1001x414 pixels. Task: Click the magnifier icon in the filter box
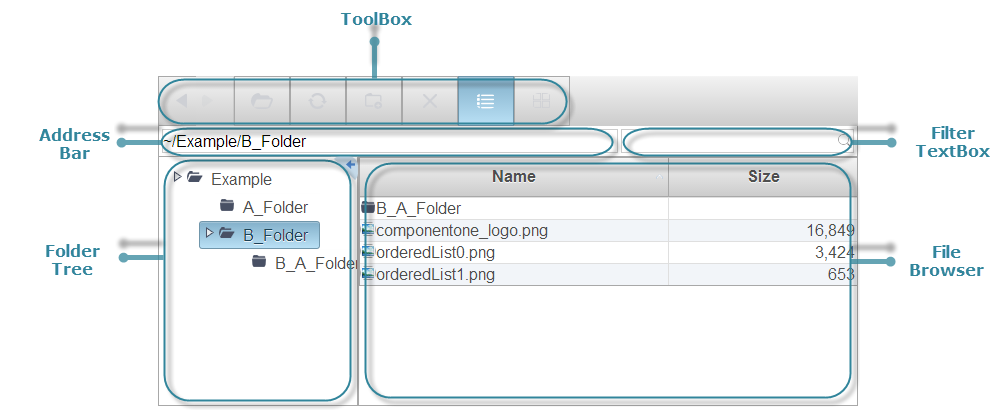(x=844, y=142)
